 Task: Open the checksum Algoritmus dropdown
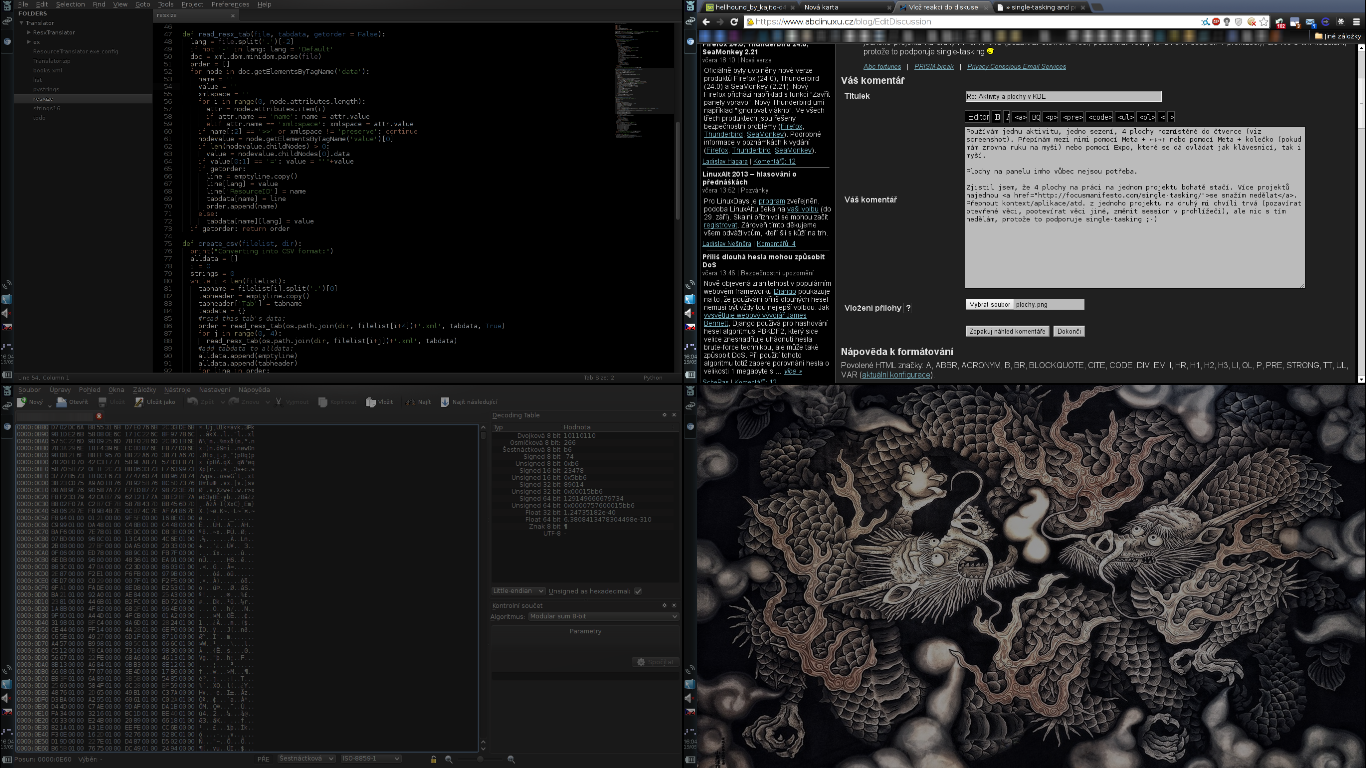(x=602, y=616)
